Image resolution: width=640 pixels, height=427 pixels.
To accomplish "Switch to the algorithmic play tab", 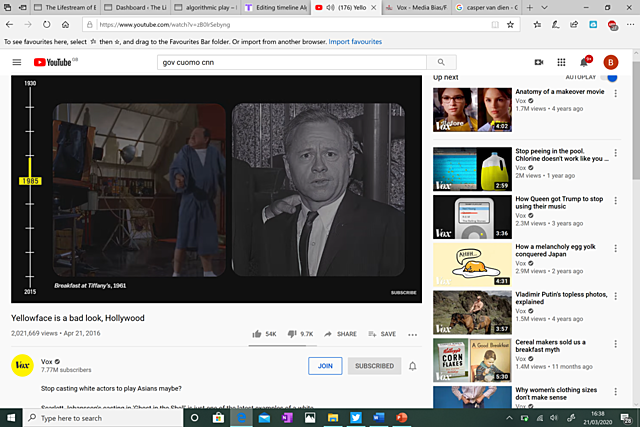I will (x=205, y=7).
